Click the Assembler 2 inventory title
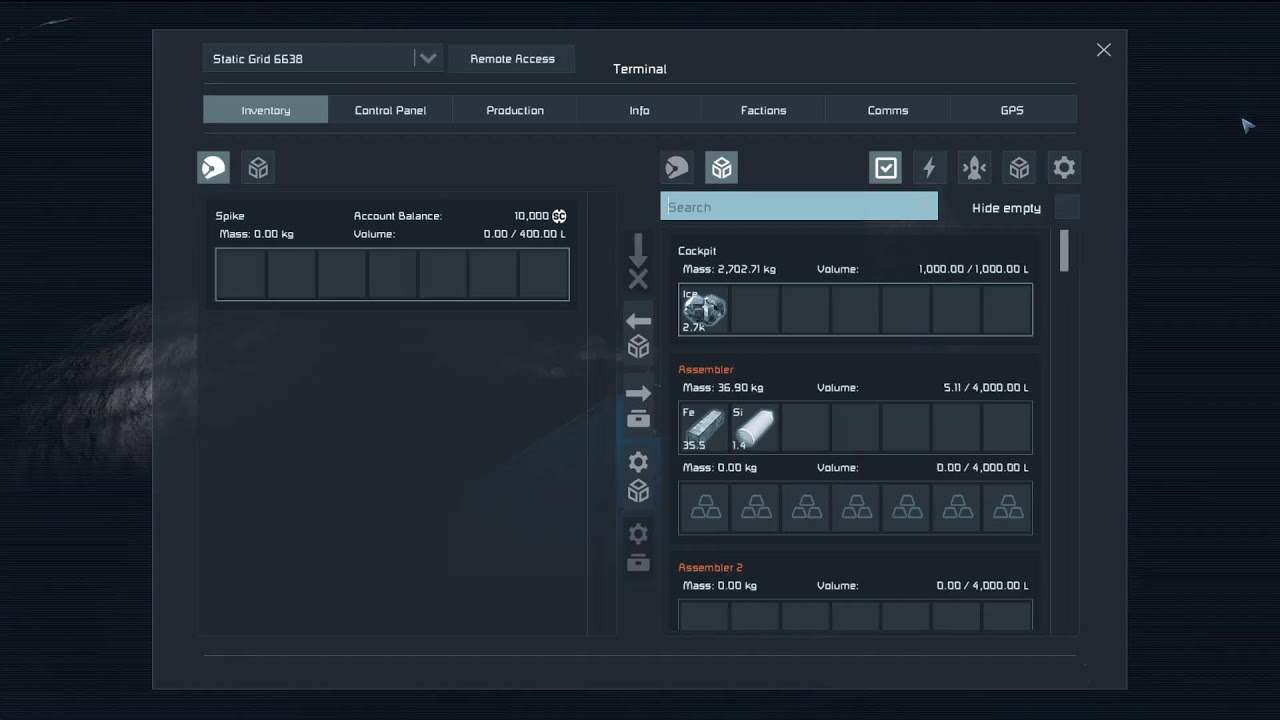1280x720 pixels. [x=710, y=567]
